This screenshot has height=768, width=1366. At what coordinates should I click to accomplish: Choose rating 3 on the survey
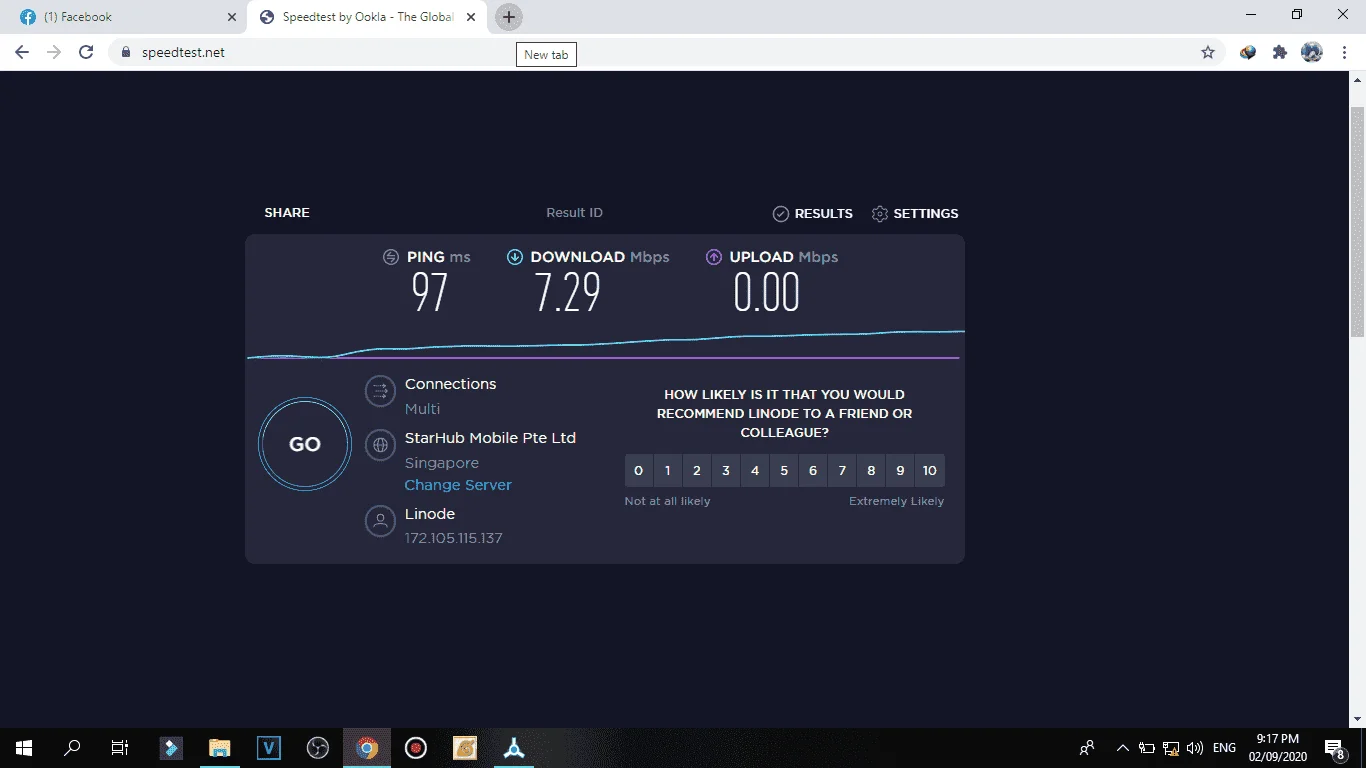pos(726,471)
